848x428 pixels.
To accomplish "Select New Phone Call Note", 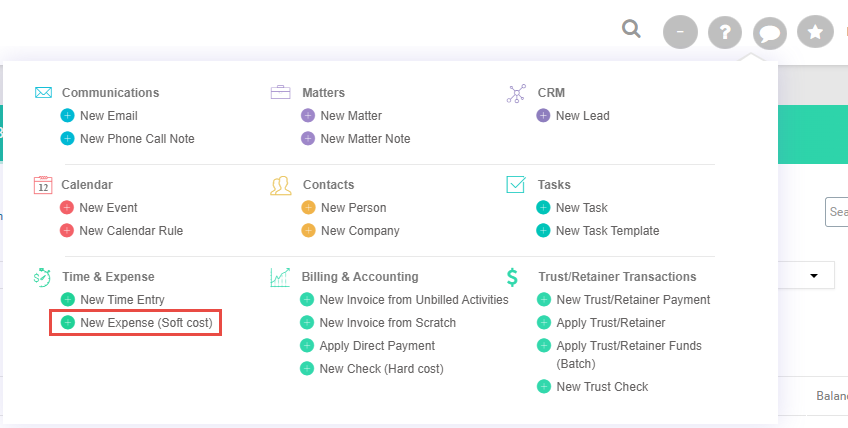I will pyautogui.click(x=137, y=139).
